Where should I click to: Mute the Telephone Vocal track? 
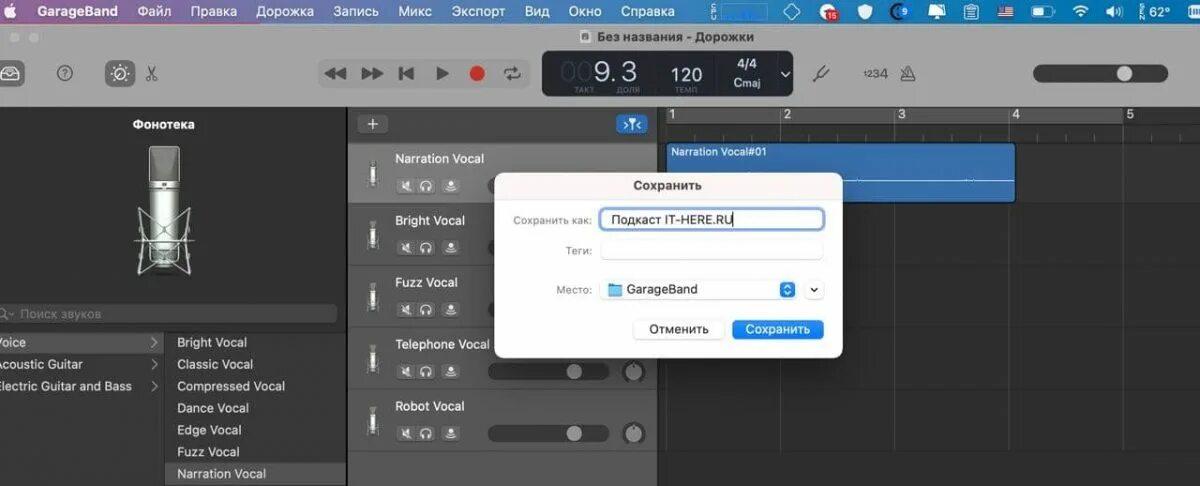pos(406,372)
